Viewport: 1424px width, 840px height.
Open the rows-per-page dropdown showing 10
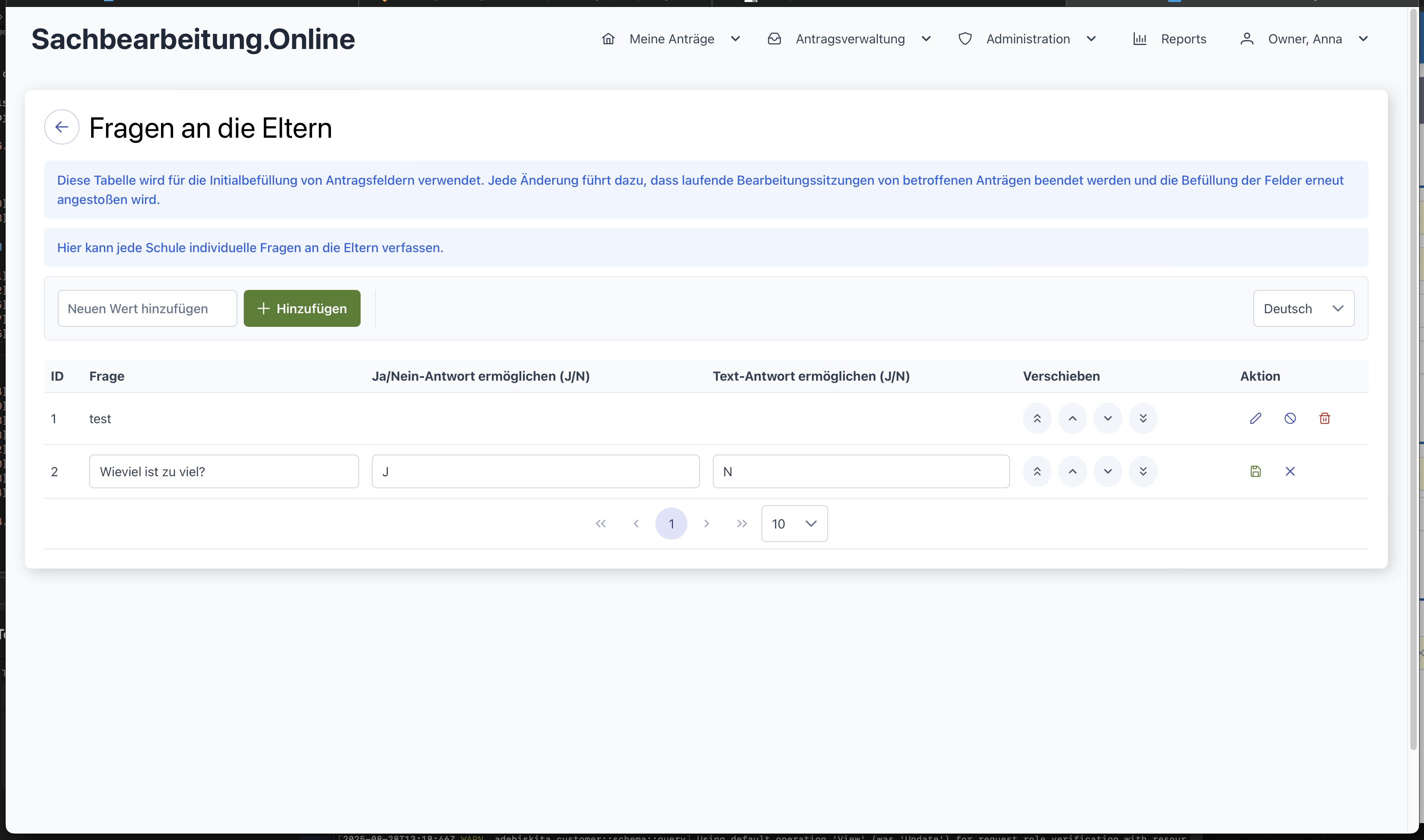pos(794,524)
